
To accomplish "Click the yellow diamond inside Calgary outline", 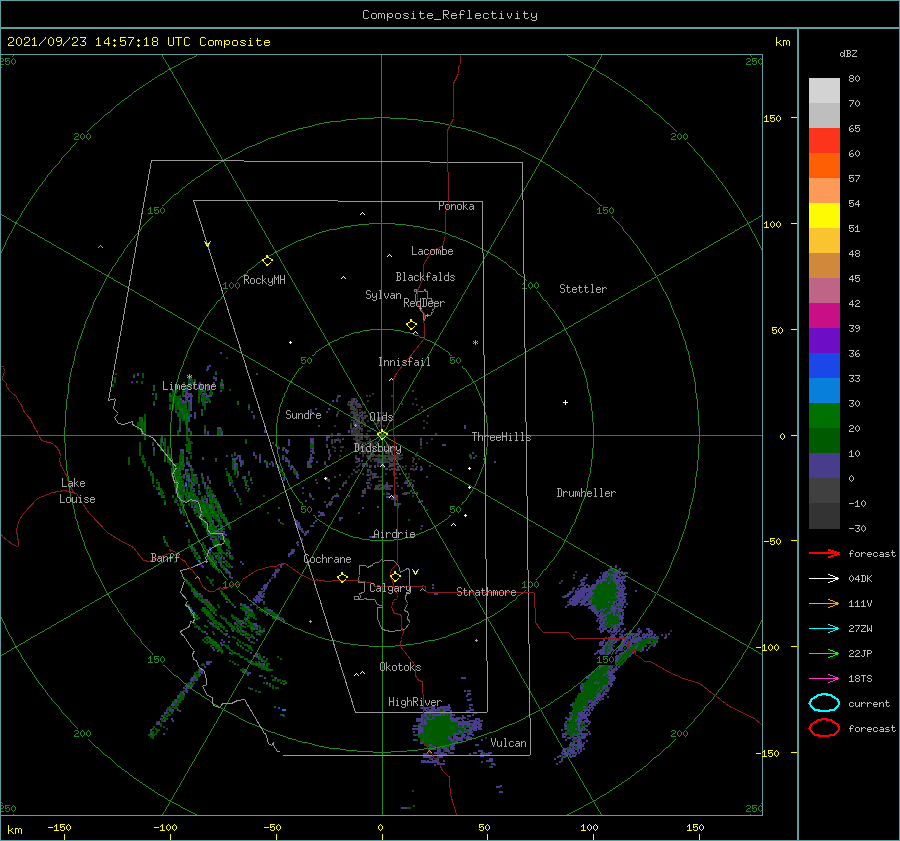I will click(395, 576).
